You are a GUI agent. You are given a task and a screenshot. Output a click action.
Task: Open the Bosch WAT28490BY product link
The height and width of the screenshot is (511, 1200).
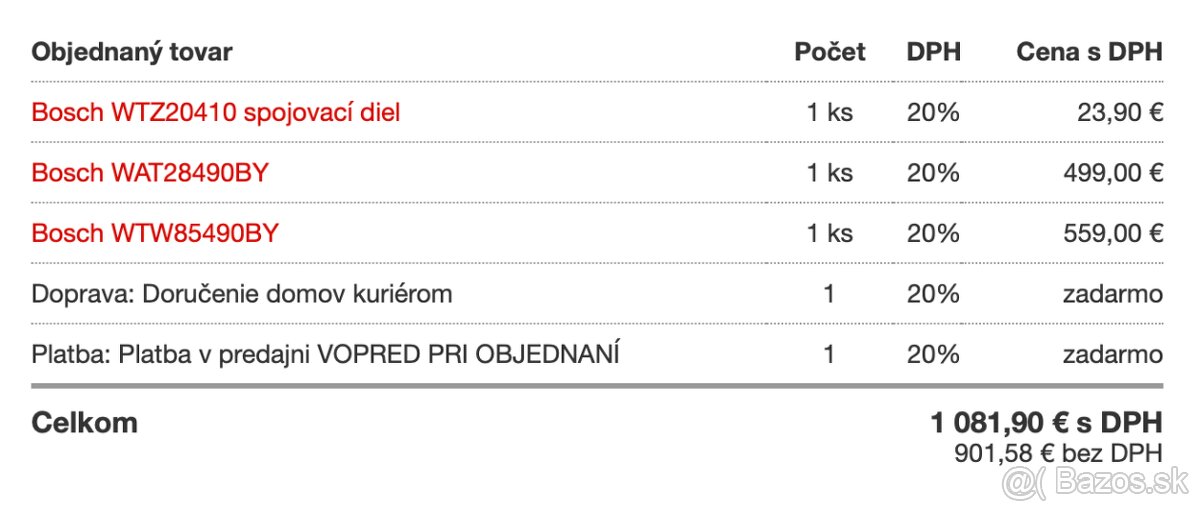pyautogui.click(x=150, y=173)
